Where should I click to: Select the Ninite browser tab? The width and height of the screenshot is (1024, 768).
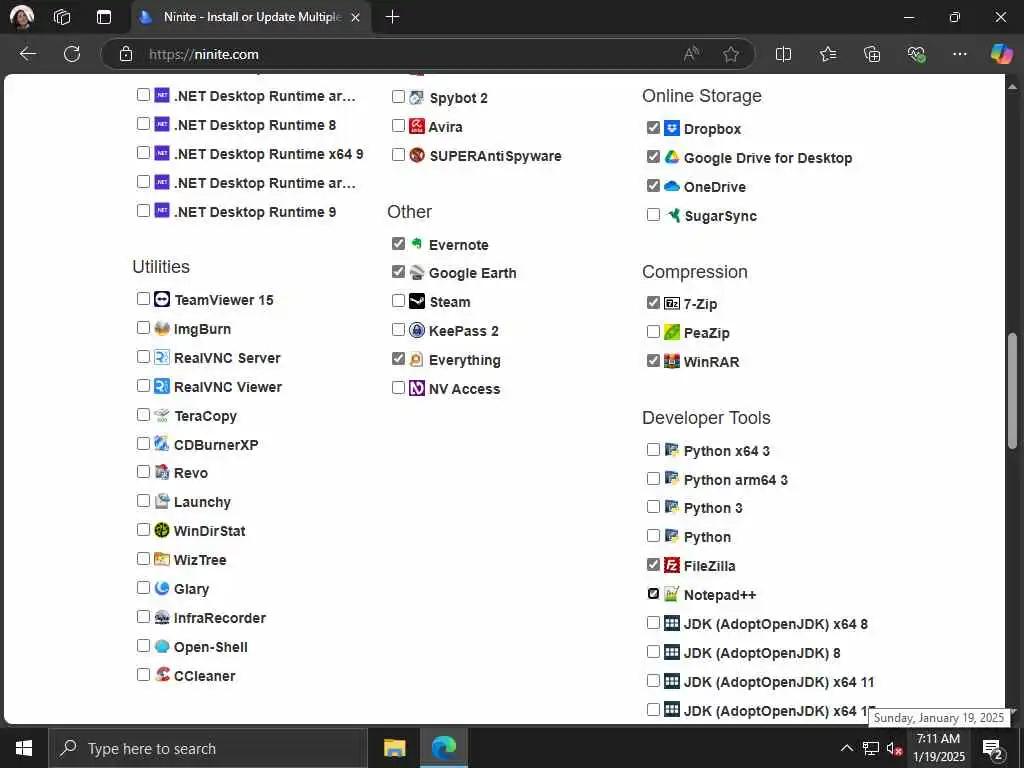[x=251, y=17]
